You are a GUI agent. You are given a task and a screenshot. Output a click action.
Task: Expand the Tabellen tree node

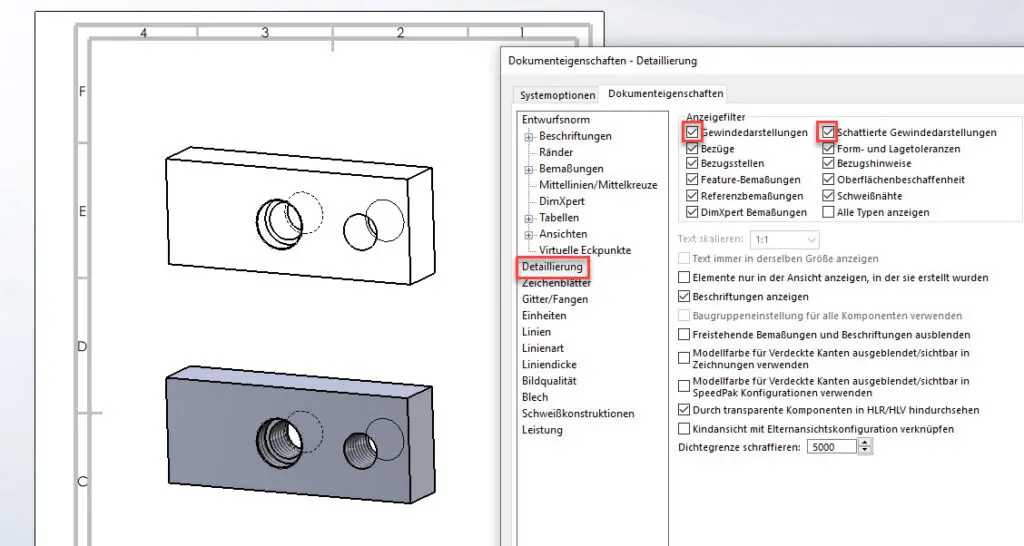click(528, 218)
